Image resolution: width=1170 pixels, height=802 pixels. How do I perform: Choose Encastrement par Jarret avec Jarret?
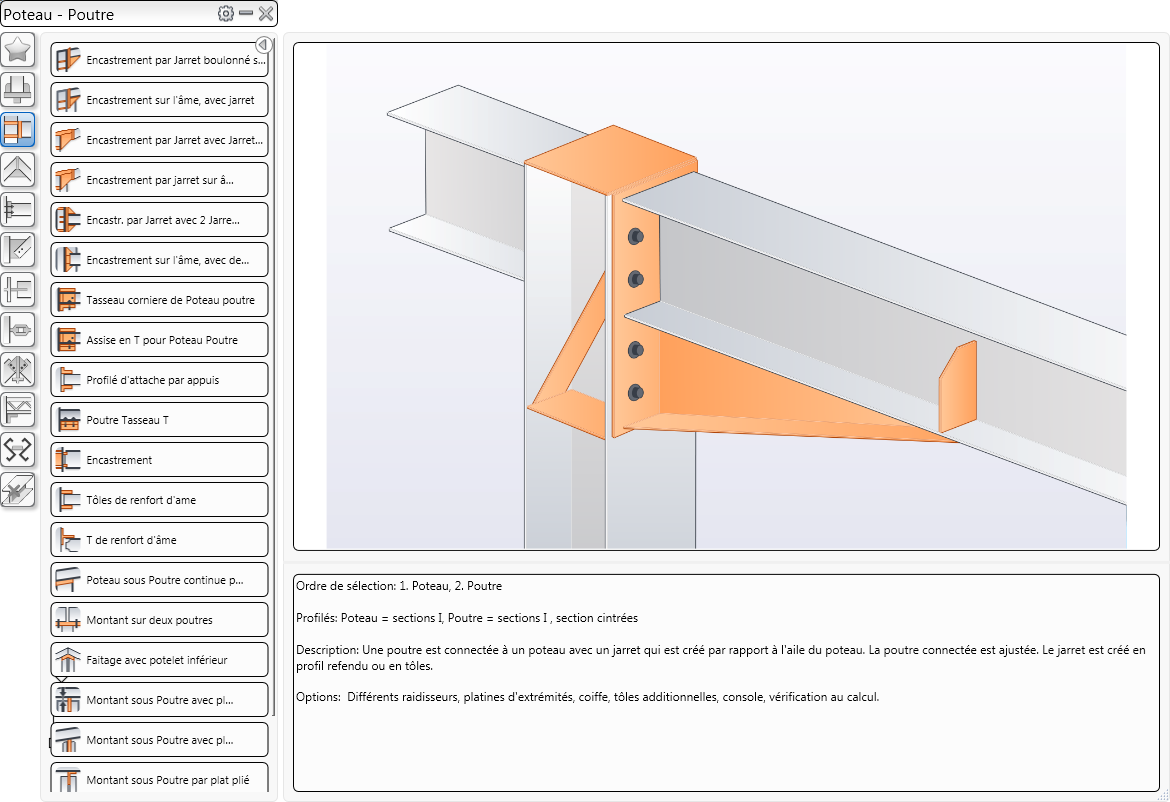point(160,140)
